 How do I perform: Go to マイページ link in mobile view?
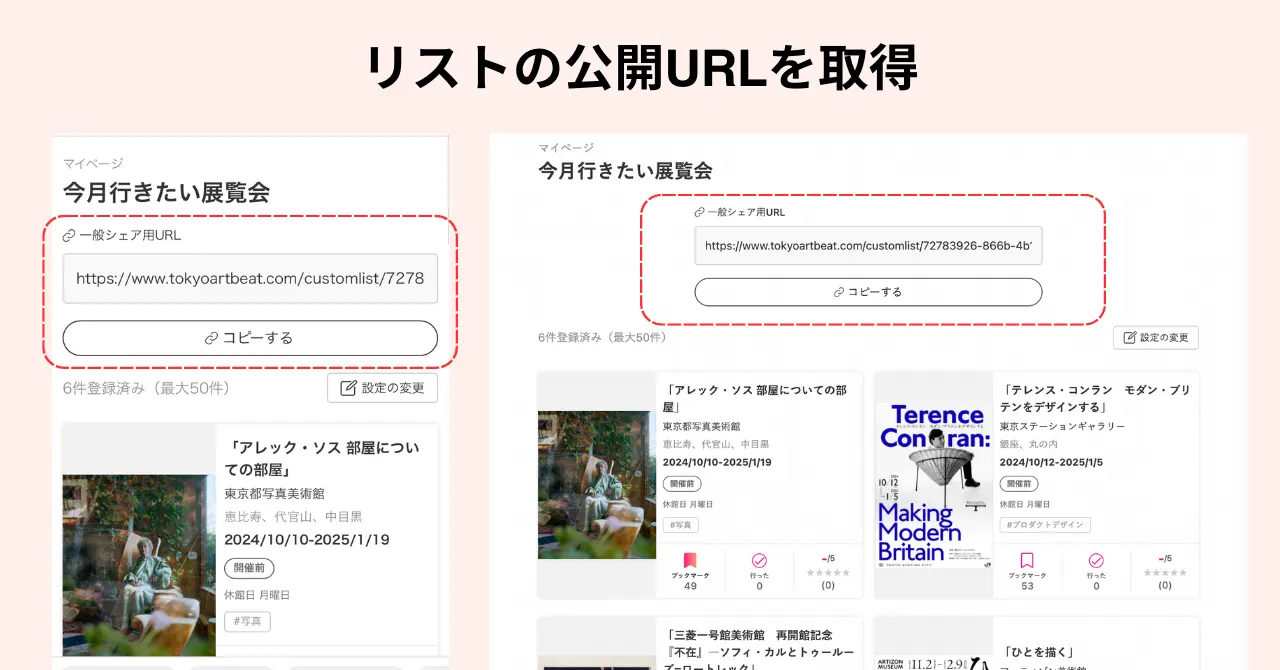click(x=93, y=163)
